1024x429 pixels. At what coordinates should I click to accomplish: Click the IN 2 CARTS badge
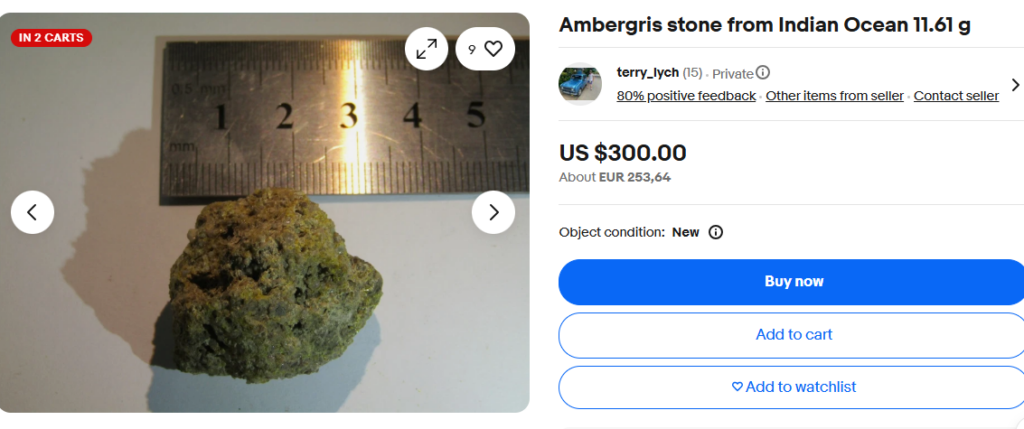pos(51,38)
